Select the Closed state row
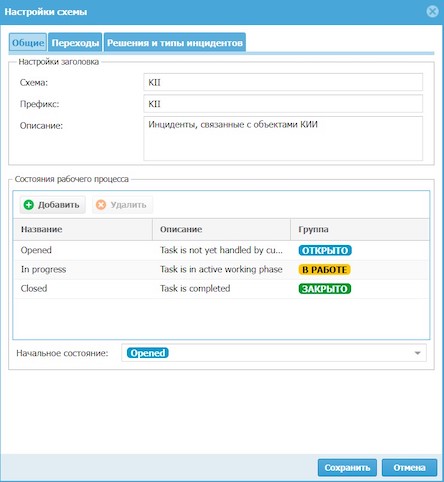Viewport: 444px width, 482px height. coord(221,289)
